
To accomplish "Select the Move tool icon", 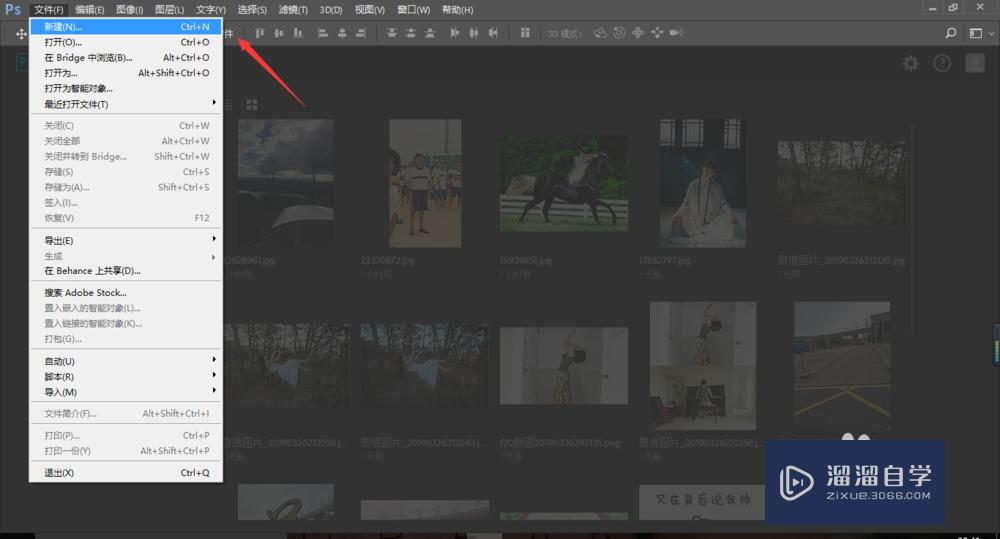I will 21,33.
